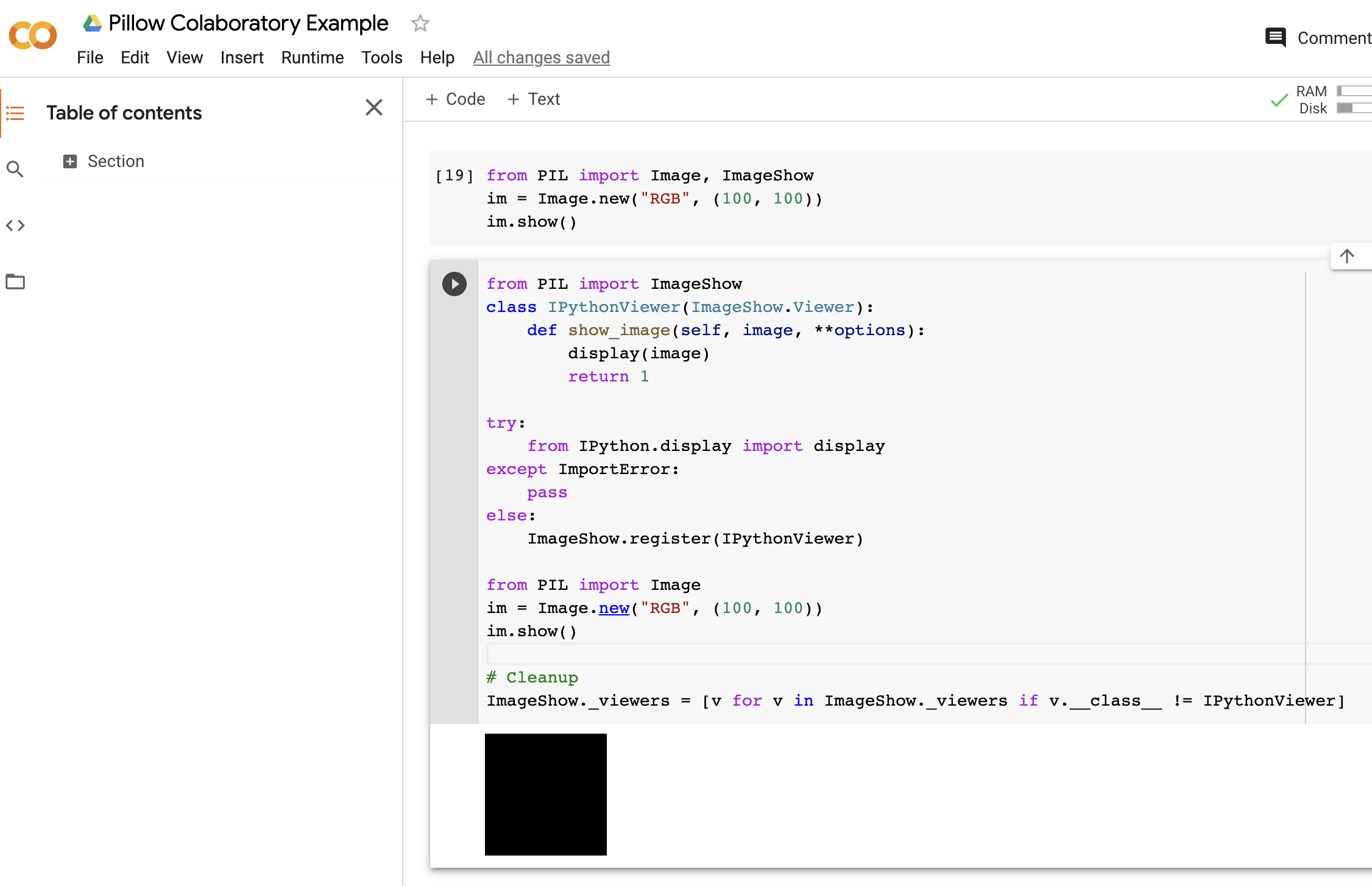Open the code snippets sidebar panel

click(x=15, y=225)
